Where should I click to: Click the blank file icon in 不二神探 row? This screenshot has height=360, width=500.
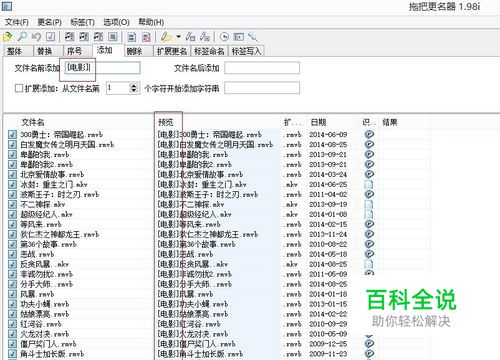click(x=369, y=204)
